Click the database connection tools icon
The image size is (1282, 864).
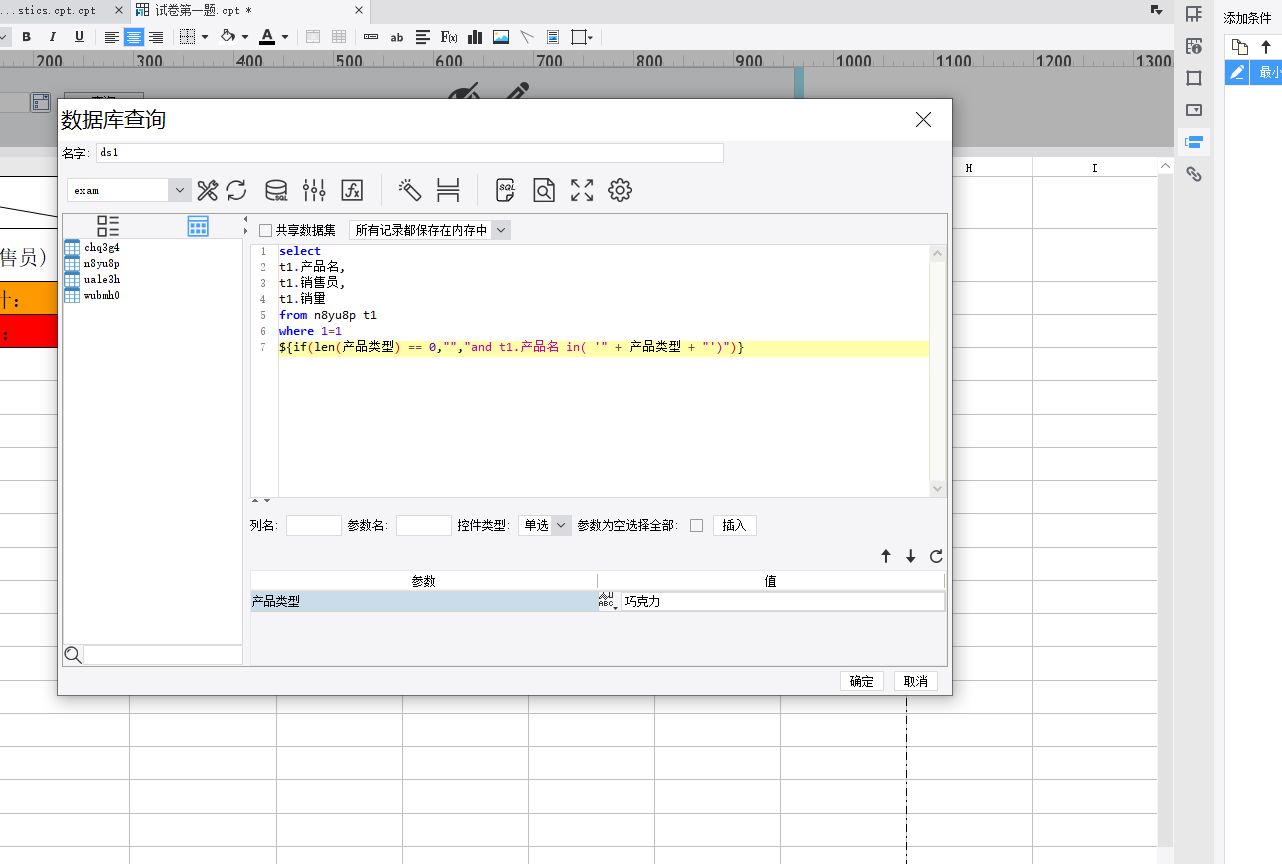208,190
